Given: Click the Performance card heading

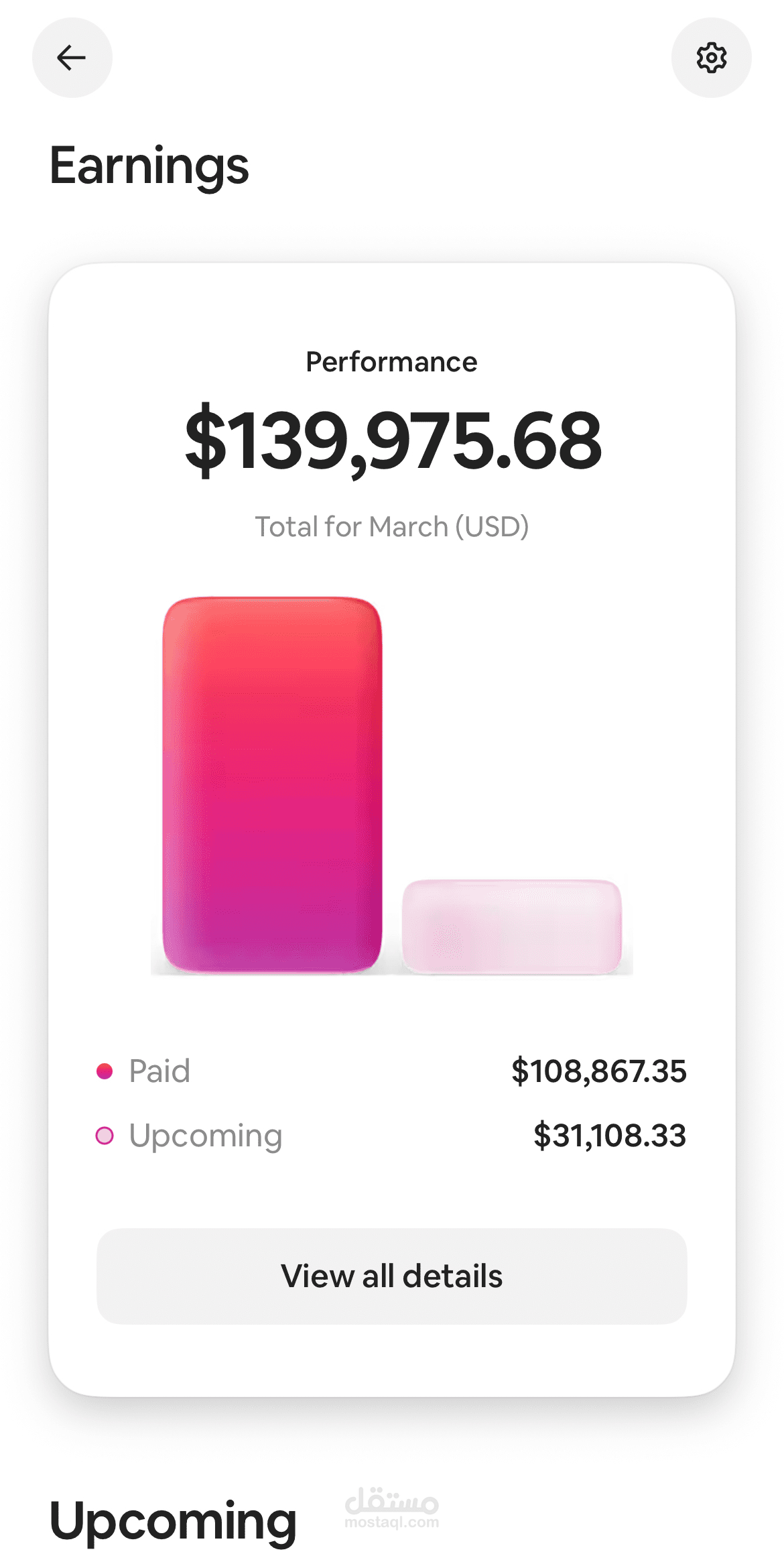Looking at the screenshot, I should [x=391, y=362].
